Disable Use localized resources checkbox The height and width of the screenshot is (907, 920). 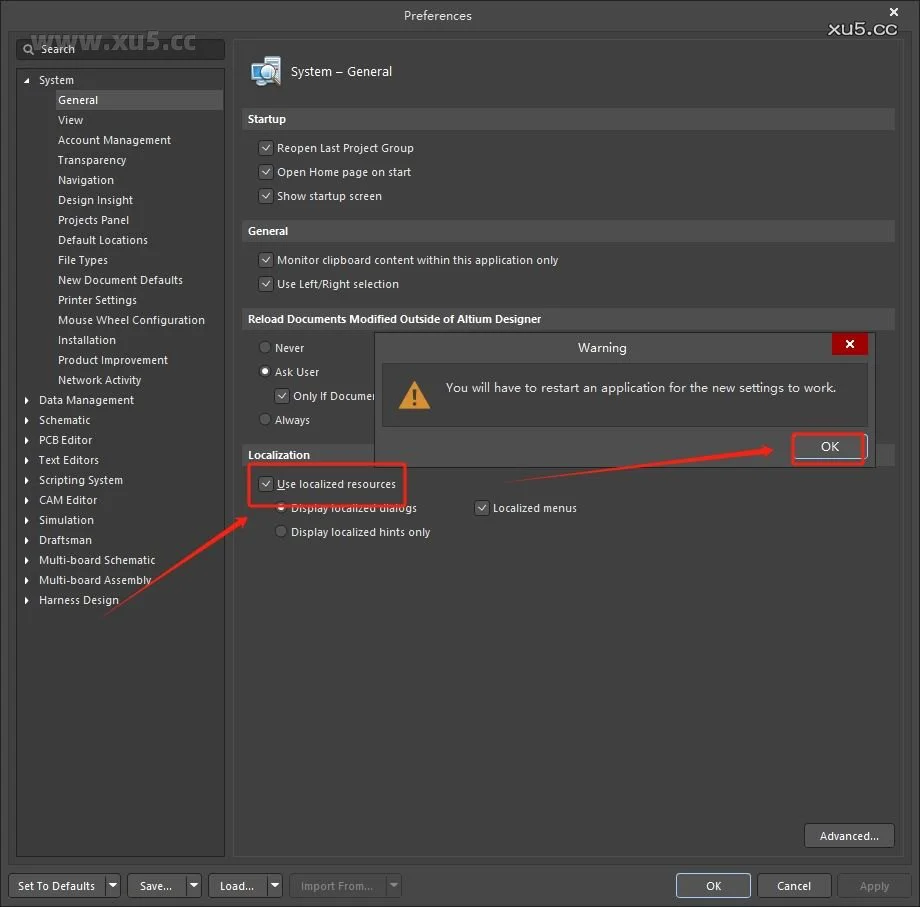click(266, 484)
